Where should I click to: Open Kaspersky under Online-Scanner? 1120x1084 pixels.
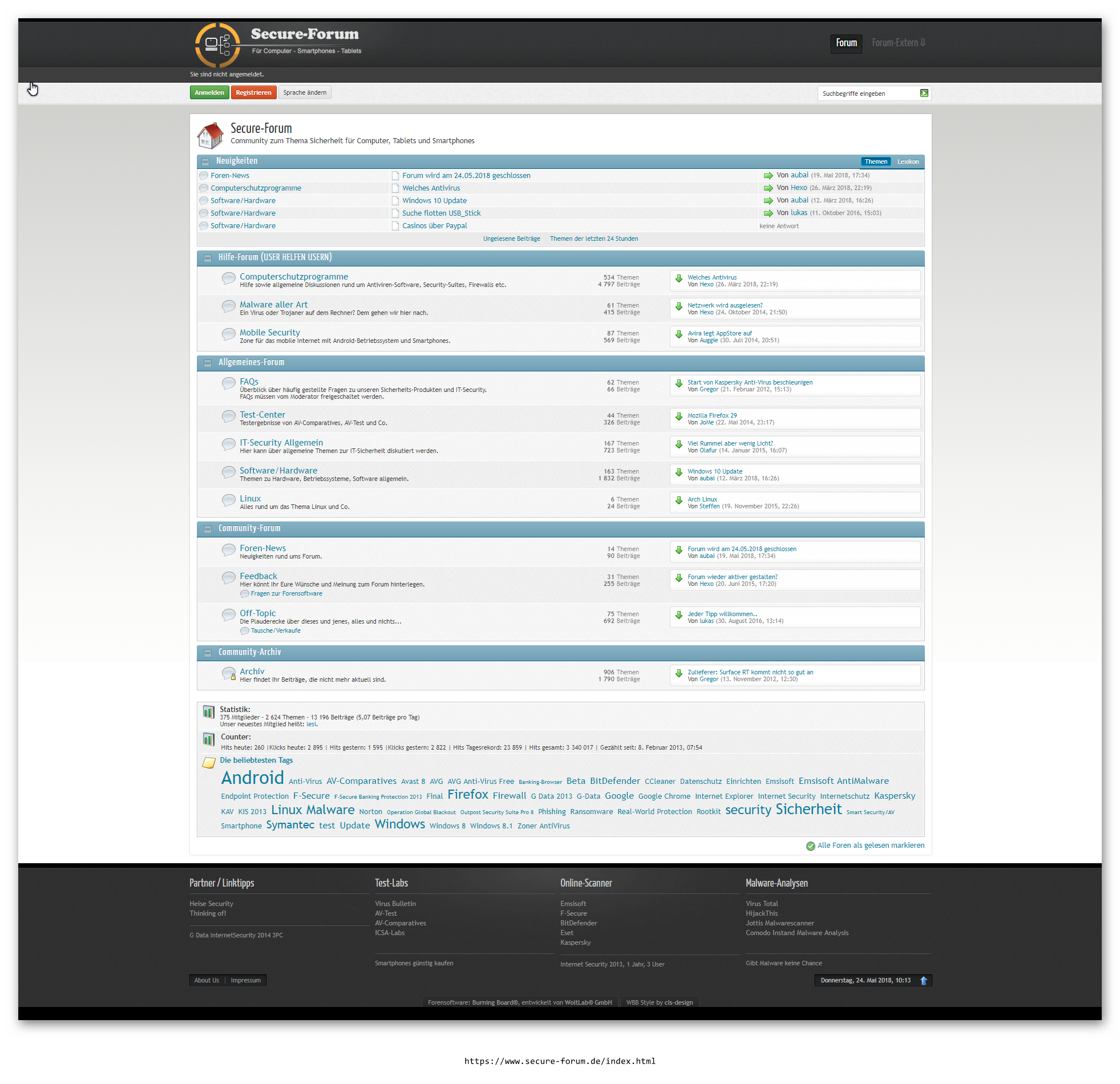[x=576, y=943]
